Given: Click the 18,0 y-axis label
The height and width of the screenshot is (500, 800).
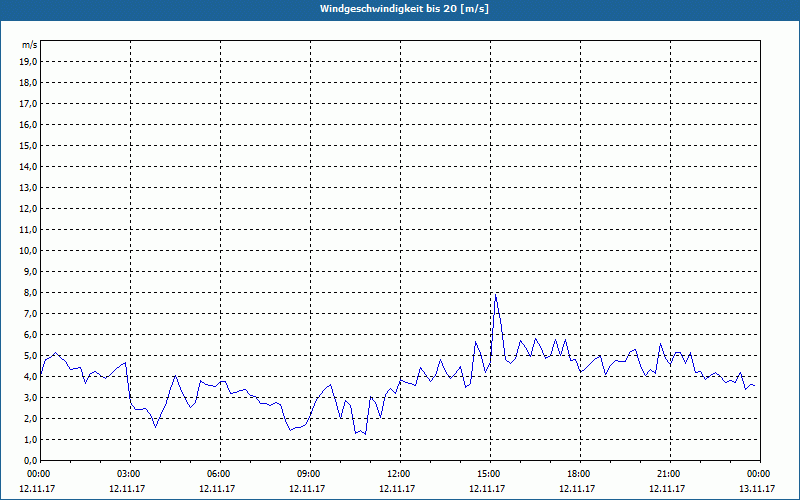Looking at the screenshot, I should (x=28, y=83).
